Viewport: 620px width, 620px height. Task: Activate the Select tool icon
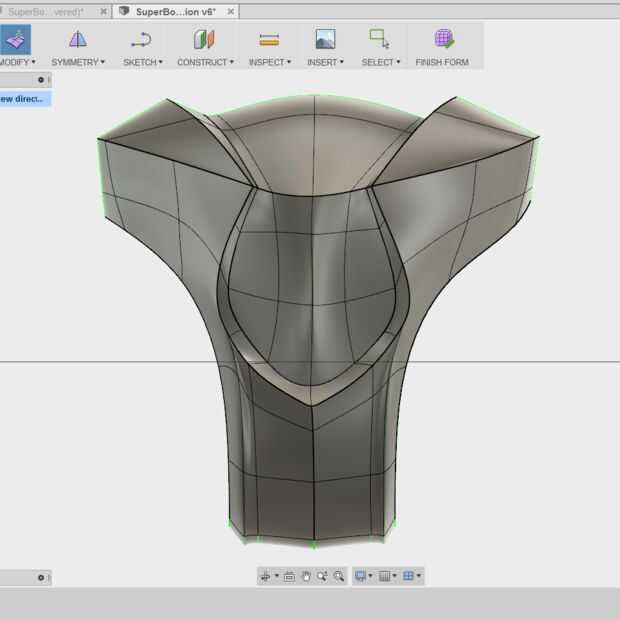(378, 40)
